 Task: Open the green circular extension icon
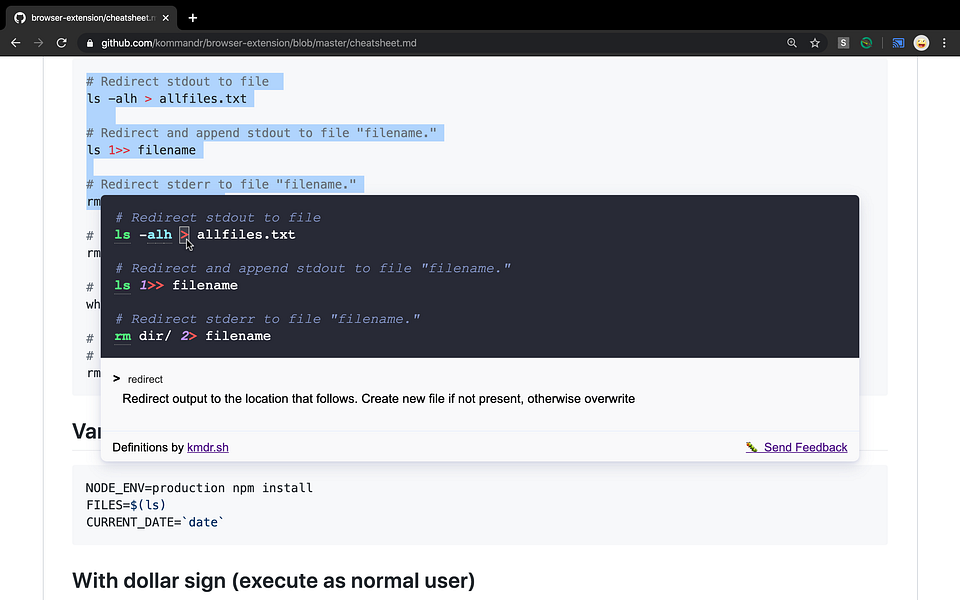866,43
